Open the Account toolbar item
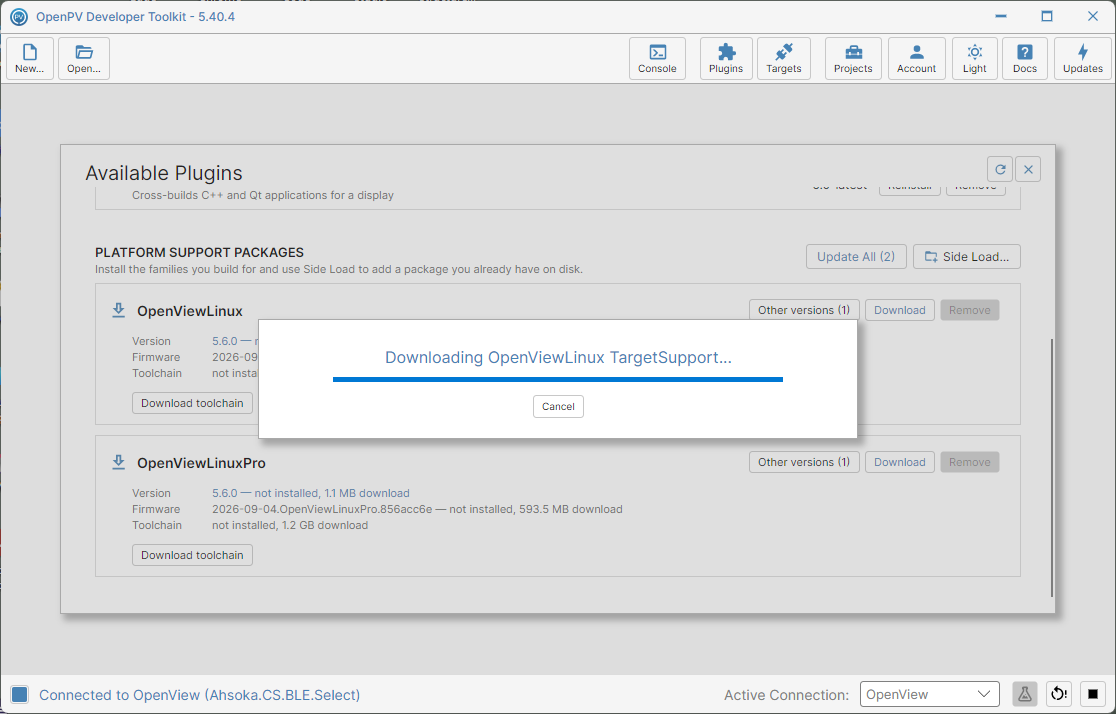 click(x=916, y=58)
